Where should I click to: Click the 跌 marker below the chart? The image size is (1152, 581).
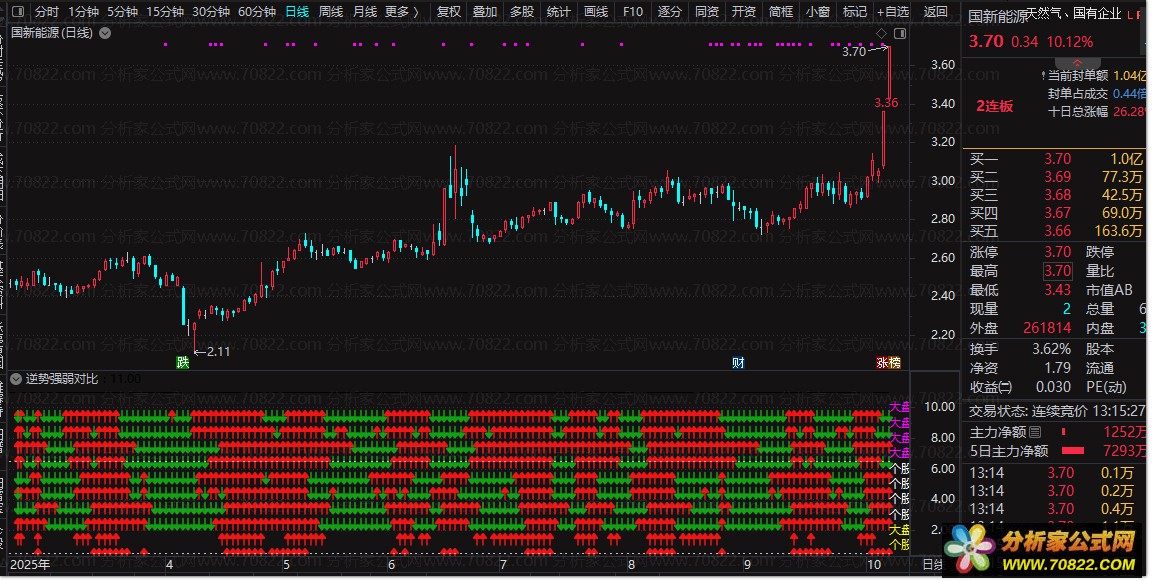point(182,362)
